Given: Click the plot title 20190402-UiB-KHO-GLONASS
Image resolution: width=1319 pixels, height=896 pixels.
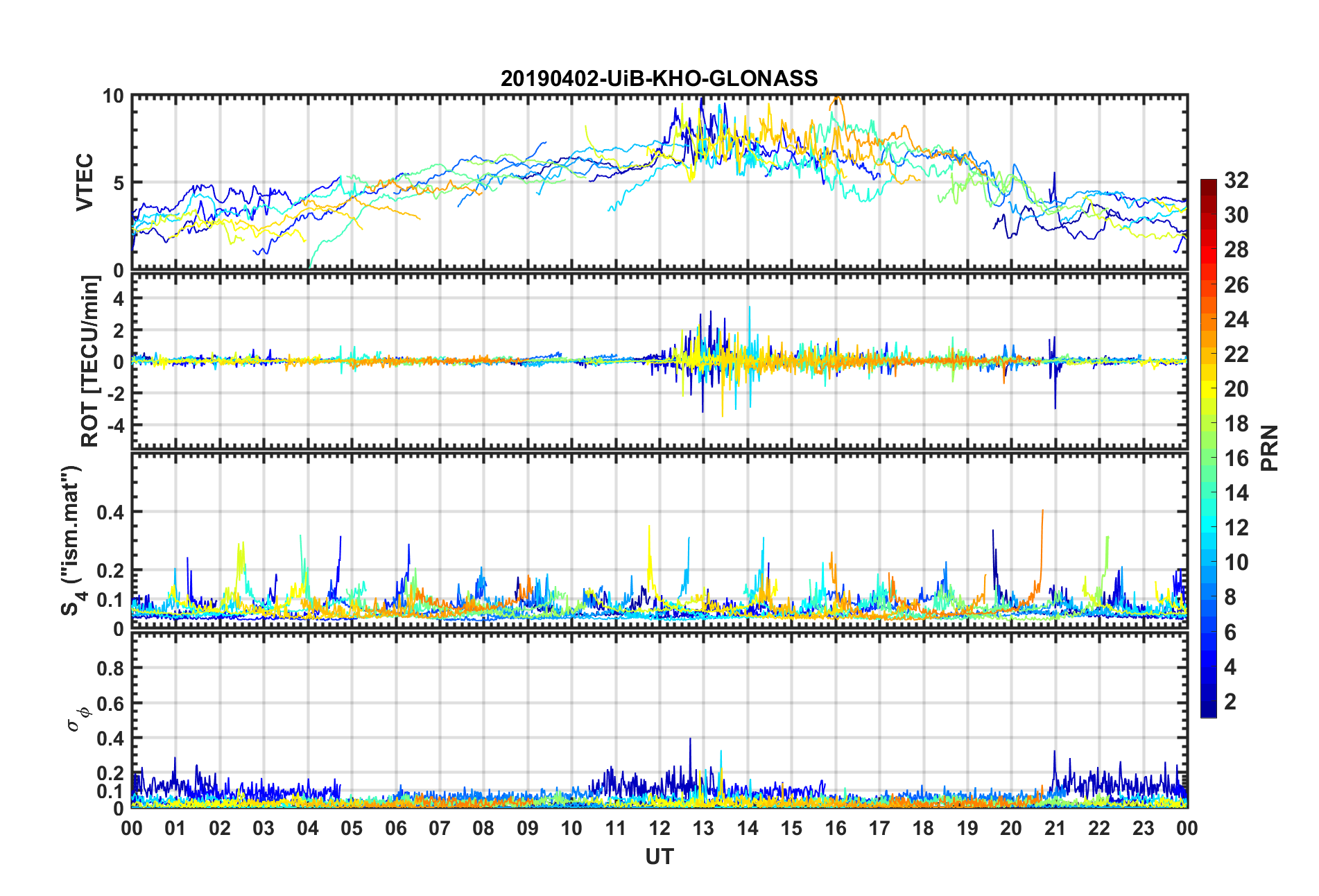Looking at the screenshot, I should [x=659, y=78].
